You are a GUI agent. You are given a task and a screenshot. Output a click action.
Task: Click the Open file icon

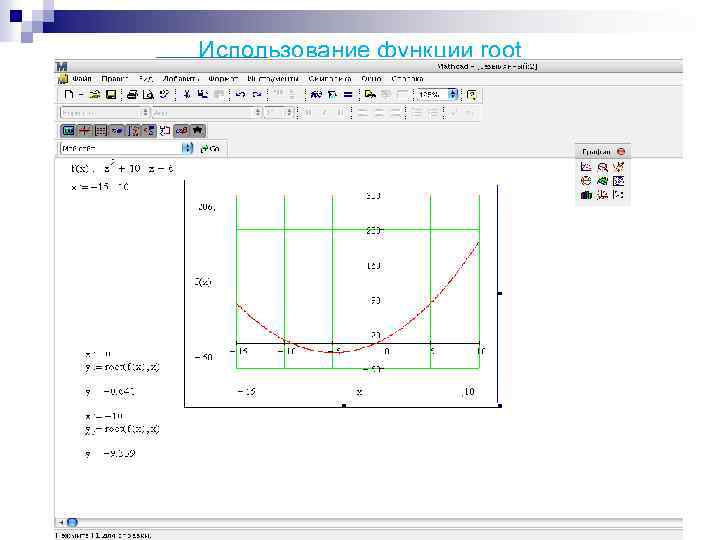pos(95,95)
